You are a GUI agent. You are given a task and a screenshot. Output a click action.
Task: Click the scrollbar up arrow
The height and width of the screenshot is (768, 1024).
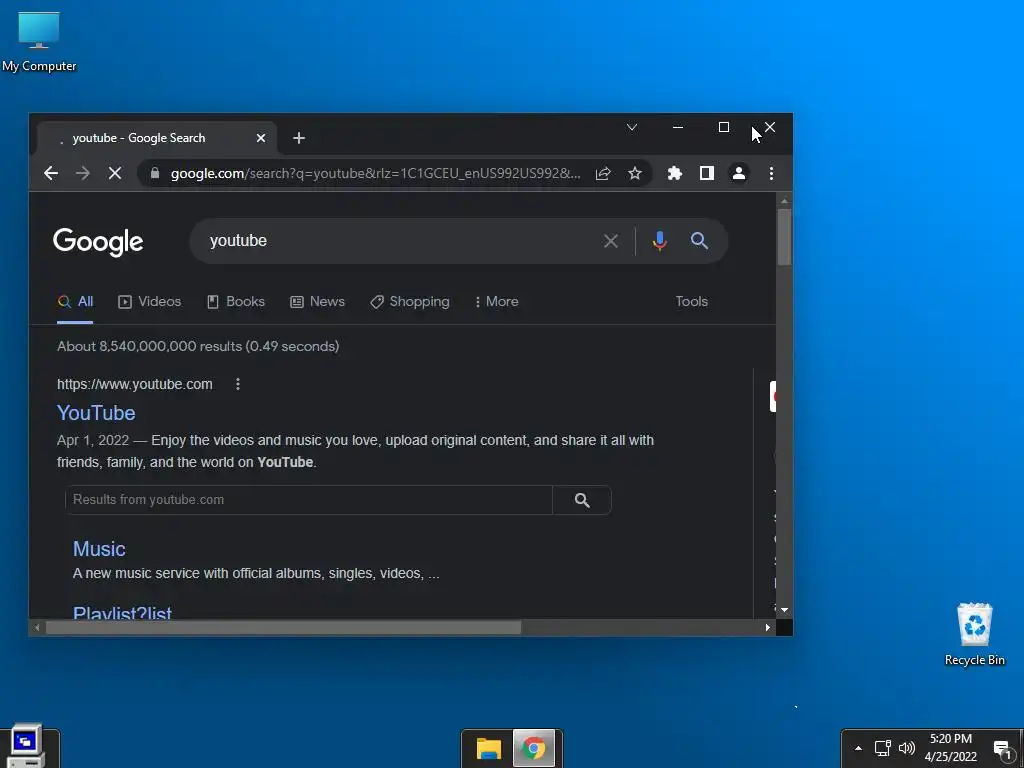(784, 200)
